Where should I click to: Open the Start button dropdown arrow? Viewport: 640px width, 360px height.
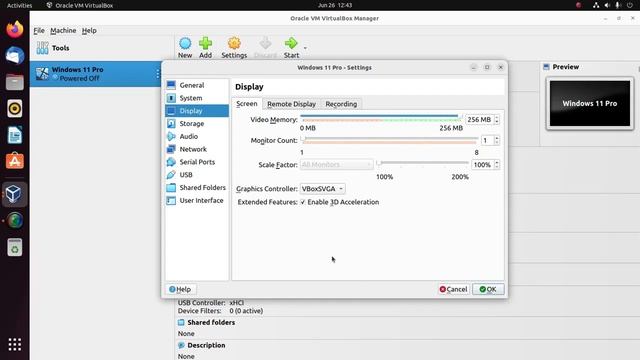coord(305,48)
